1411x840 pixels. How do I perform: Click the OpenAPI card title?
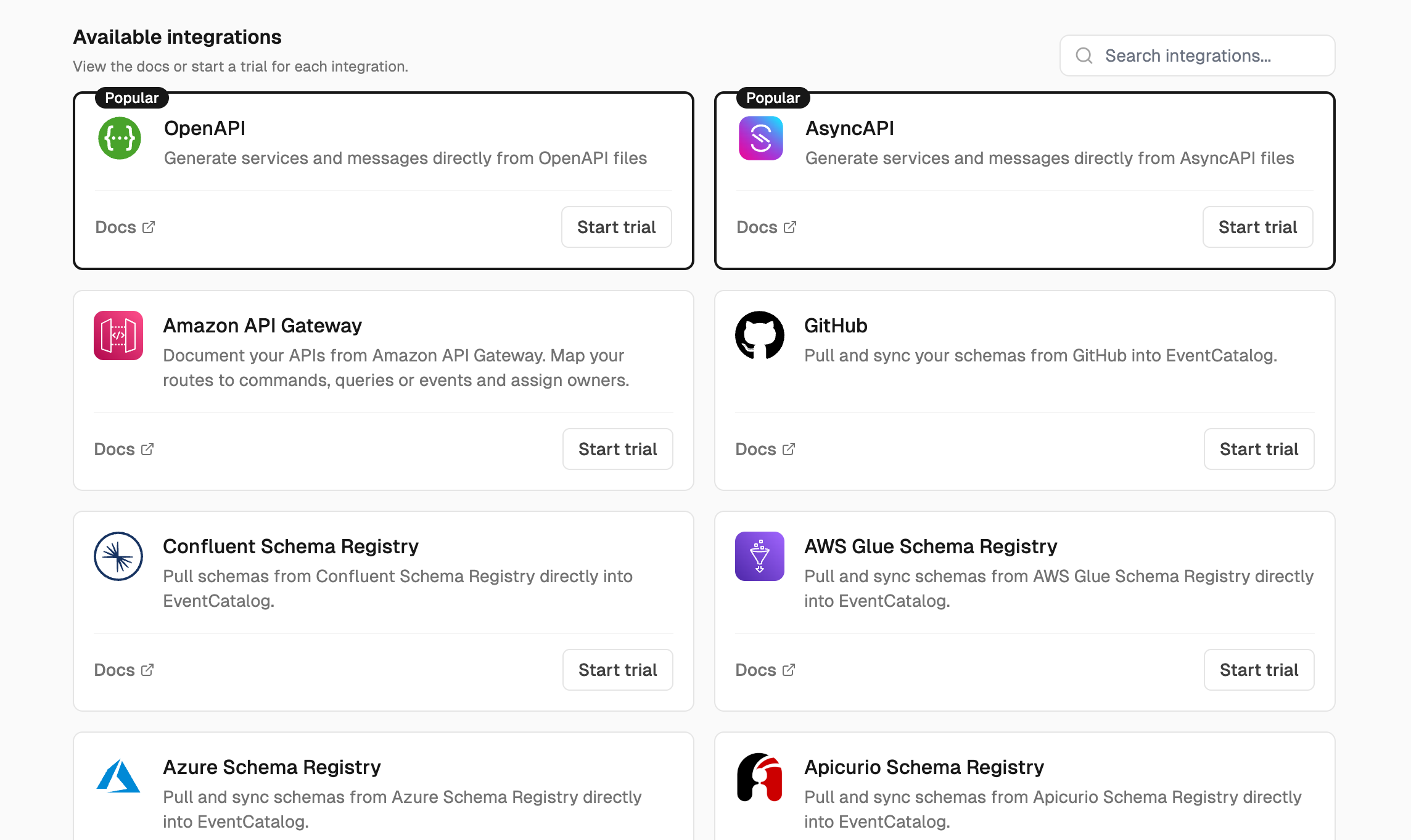point(205,128)
